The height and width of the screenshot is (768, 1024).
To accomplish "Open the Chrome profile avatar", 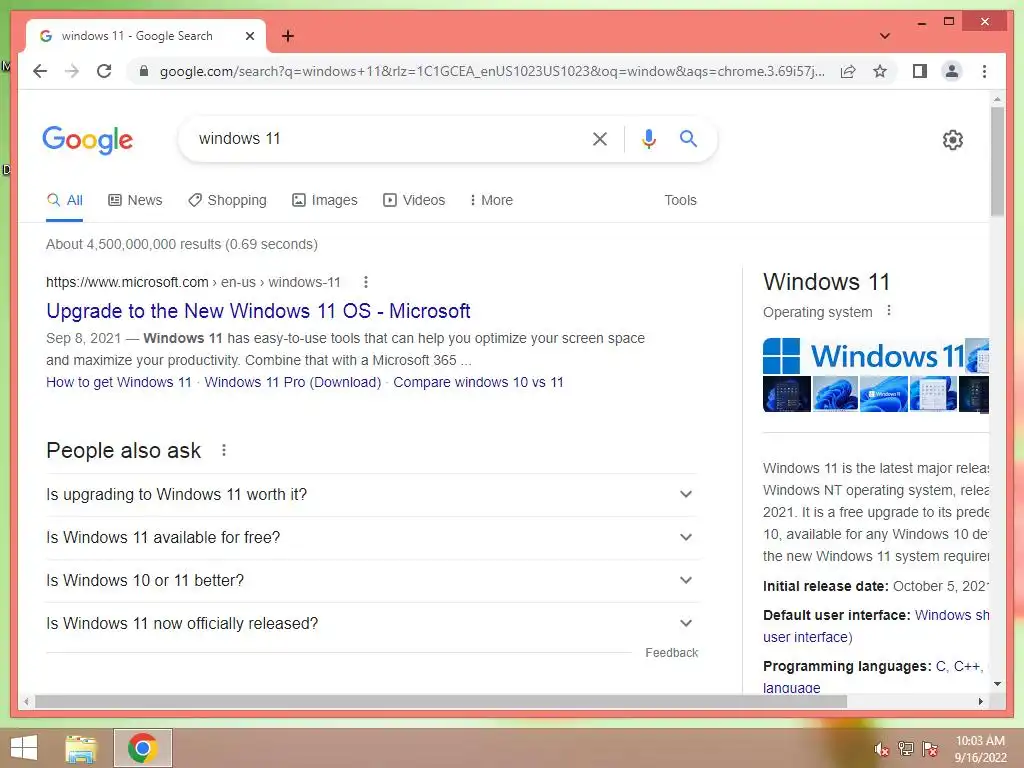I will pos(952,71).
